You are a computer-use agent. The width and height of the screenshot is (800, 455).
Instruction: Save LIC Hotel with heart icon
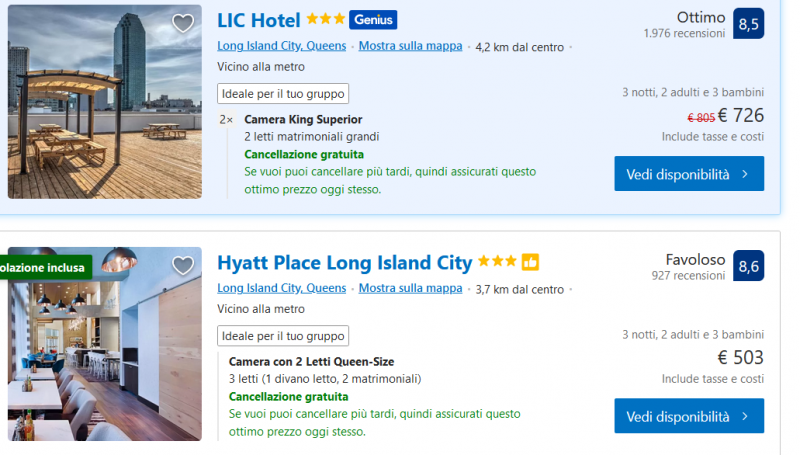[x=183, y=24]
